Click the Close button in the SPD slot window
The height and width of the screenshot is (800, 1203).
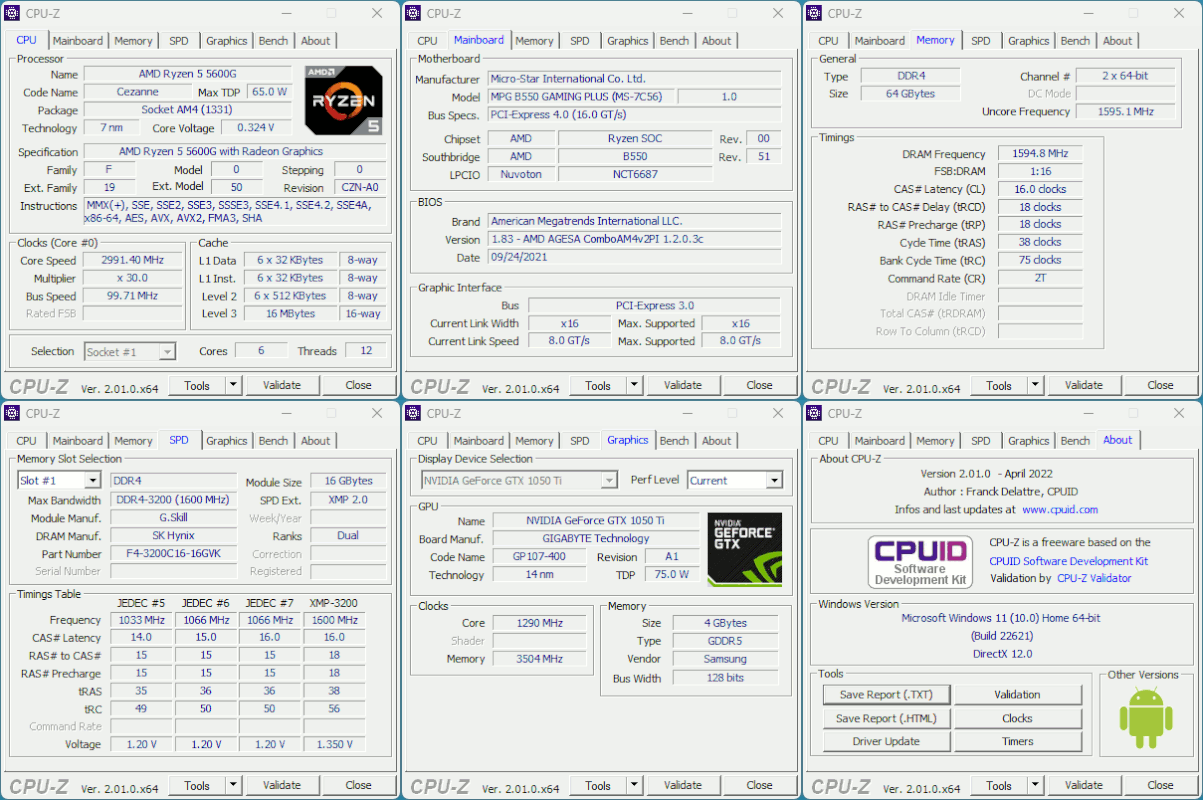click(358, 785)
